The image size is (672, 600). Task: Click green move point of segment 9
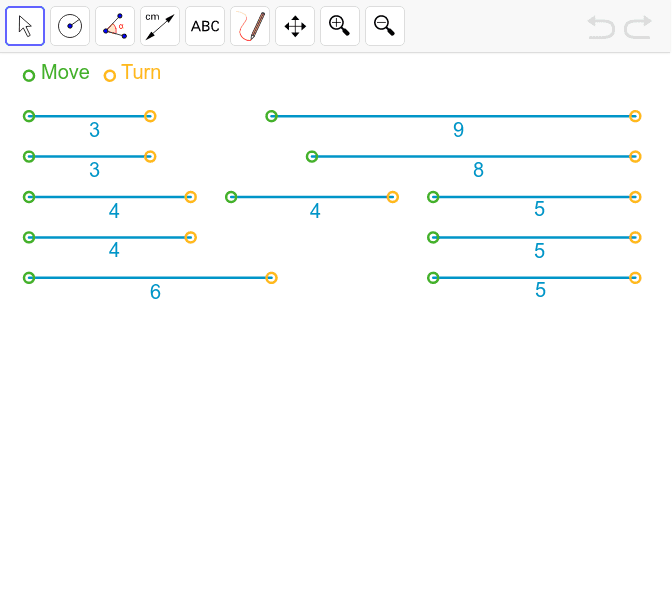271,116
